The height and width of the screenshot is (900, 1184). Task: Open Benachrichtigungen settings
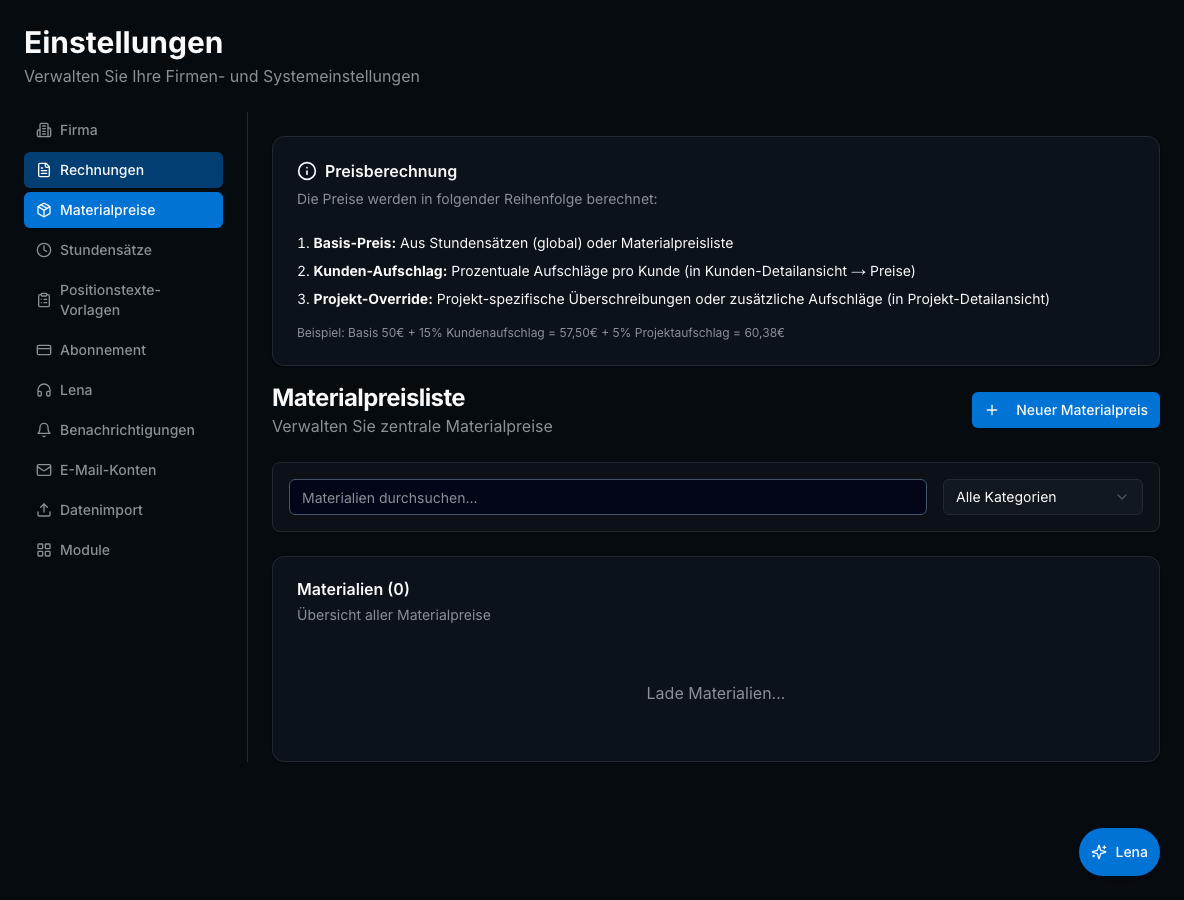pyautogui.click(x=123, y=430)
